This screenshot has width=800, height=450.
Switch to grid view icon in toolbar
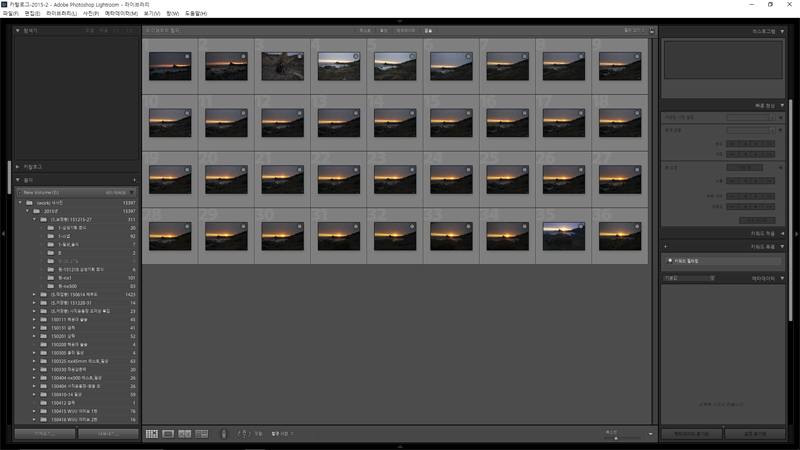[x=152, y=434]
